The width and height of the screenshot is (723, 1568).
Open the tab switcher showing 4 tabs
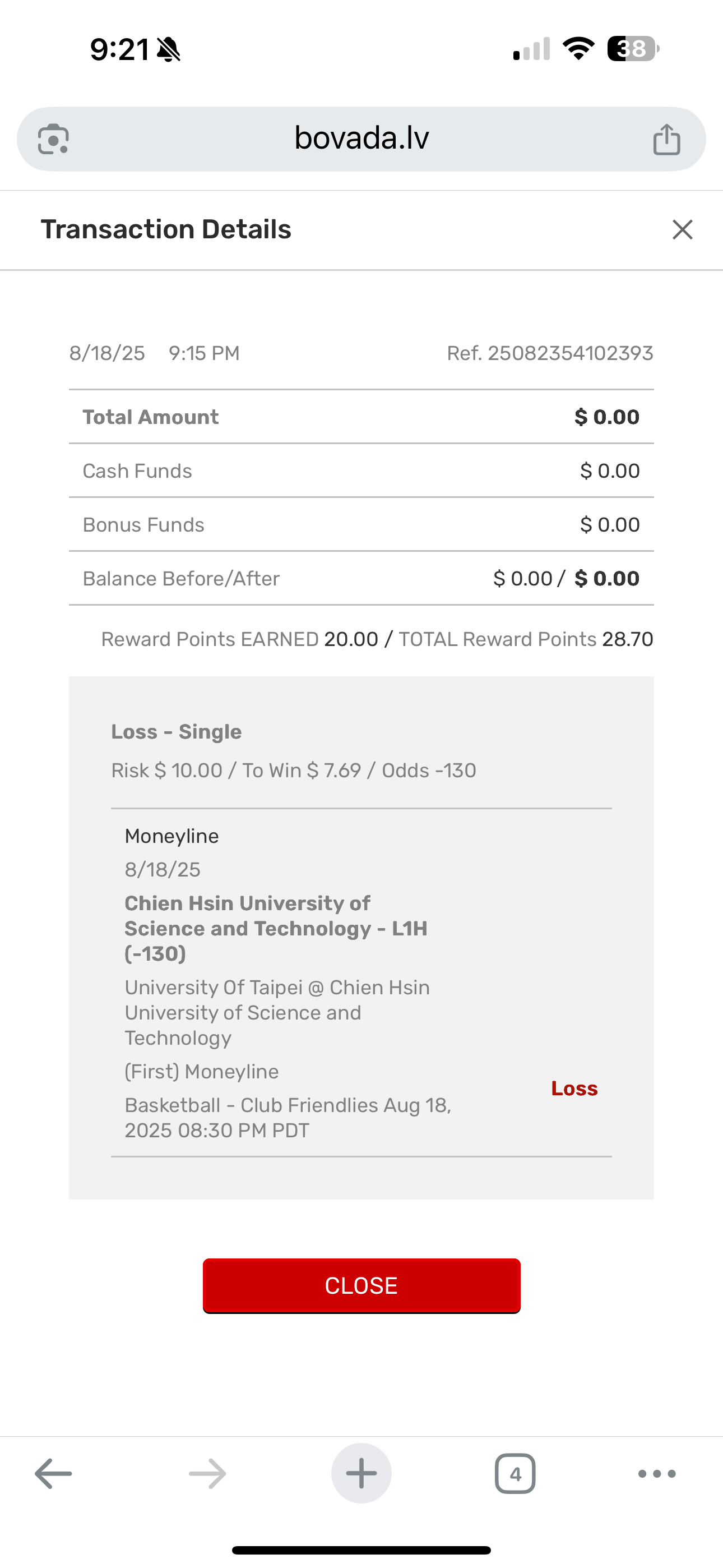[x=515, y=1474]
